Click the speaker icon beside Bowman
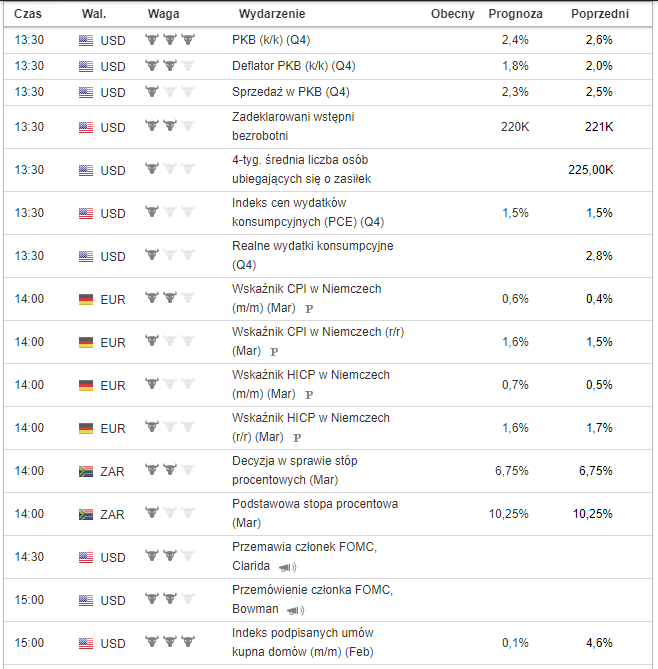Viewport: 658px width, 669px height. click(x=295, y=610)
